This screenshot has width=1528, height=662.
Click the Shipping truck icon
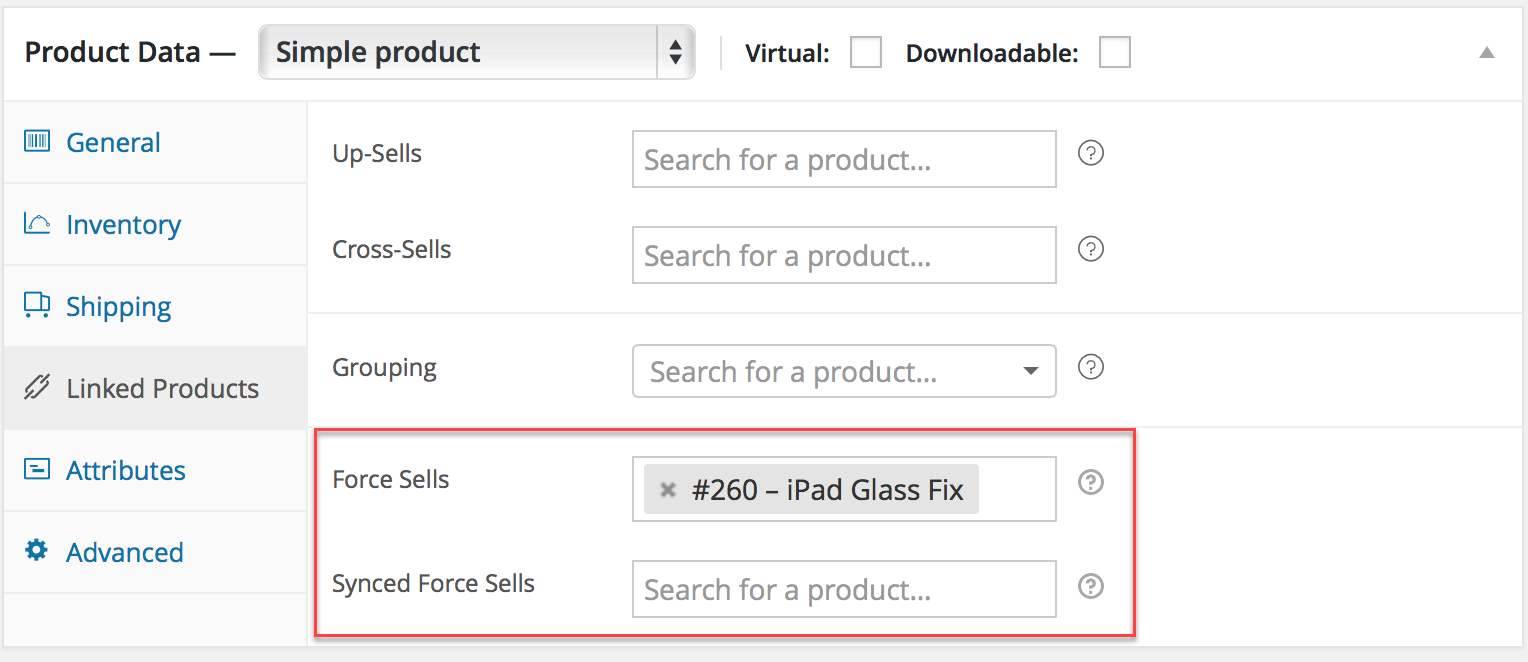[37, 305]
